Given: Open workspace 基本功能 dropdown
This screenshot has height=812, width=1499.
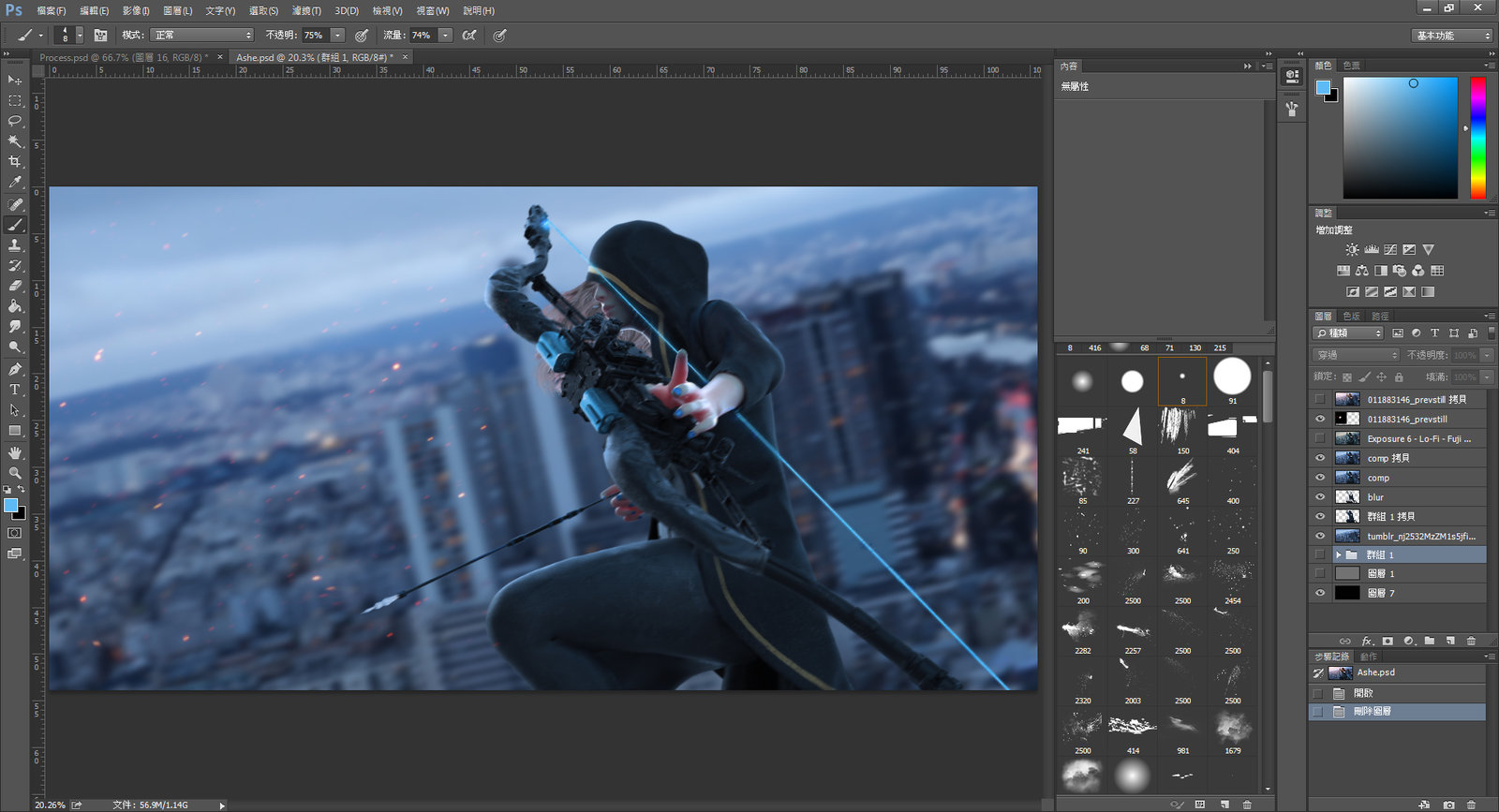Looking at the screenshot, I should [1452, 36].
